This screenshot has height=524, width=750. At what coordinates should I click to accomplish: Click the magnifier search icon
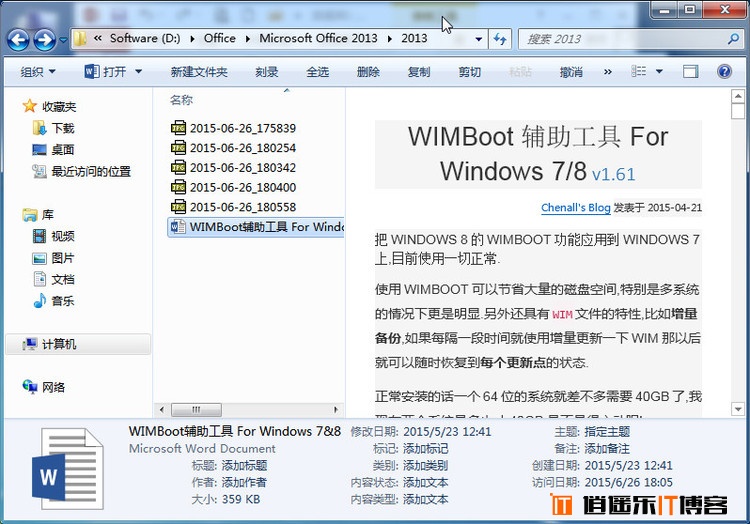[x=734, y=39]
